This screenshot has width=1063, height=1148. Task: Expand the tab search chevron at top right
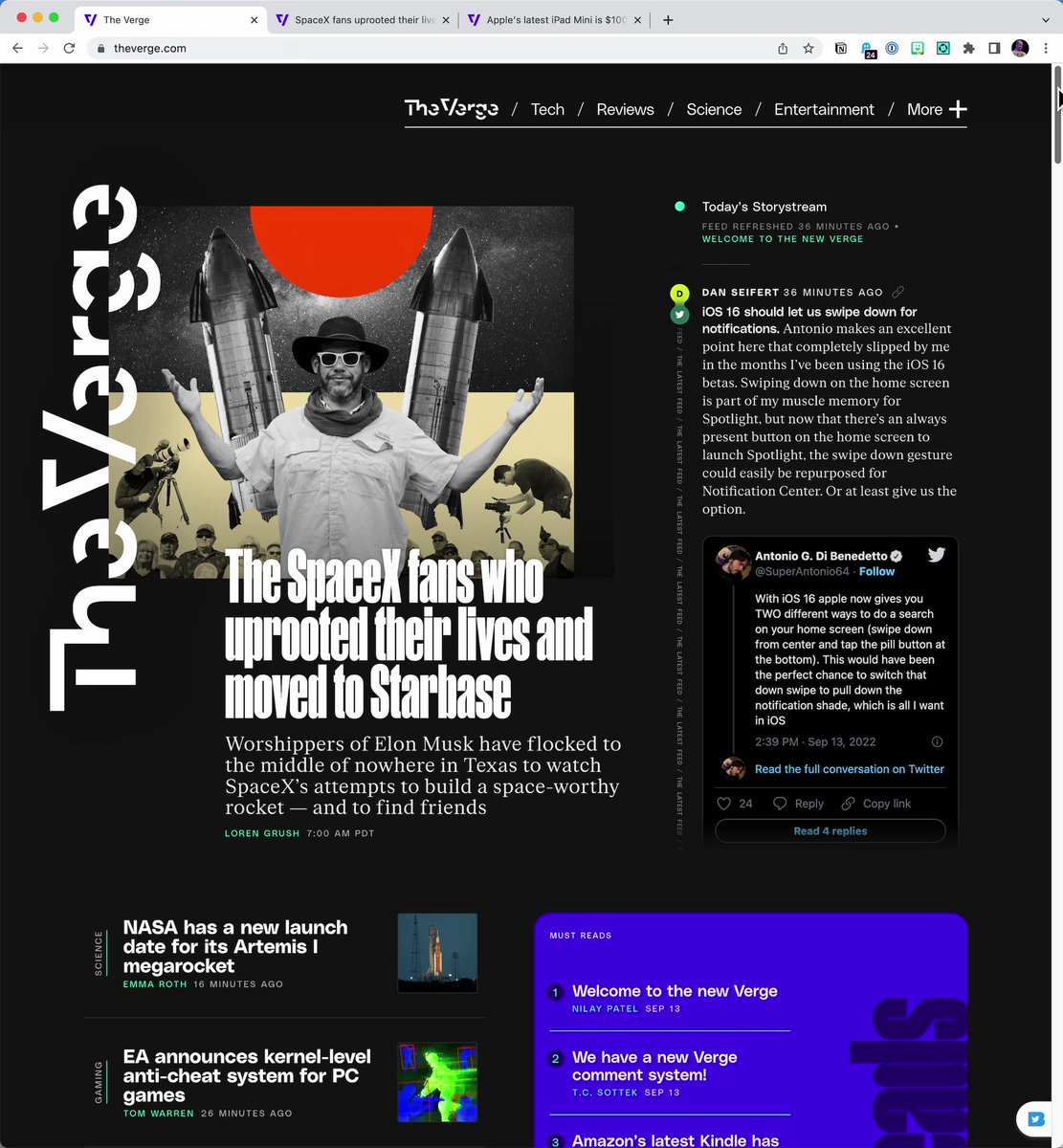(x=1045, y=19)
